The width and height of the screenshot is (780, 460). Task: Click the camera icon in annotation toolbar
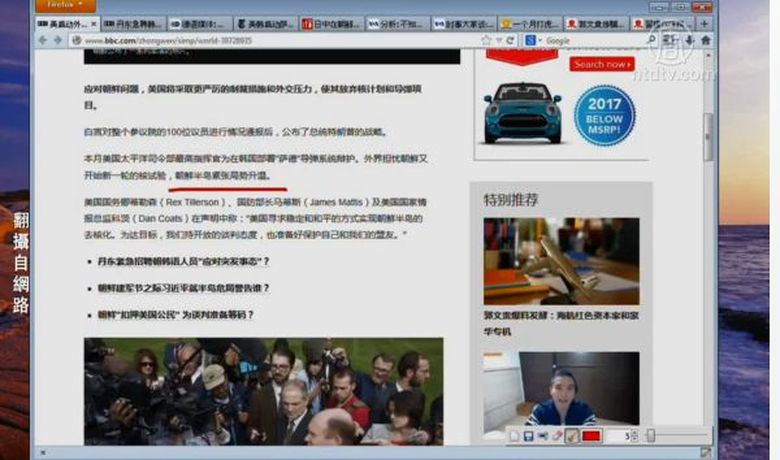tap(543, 436)
